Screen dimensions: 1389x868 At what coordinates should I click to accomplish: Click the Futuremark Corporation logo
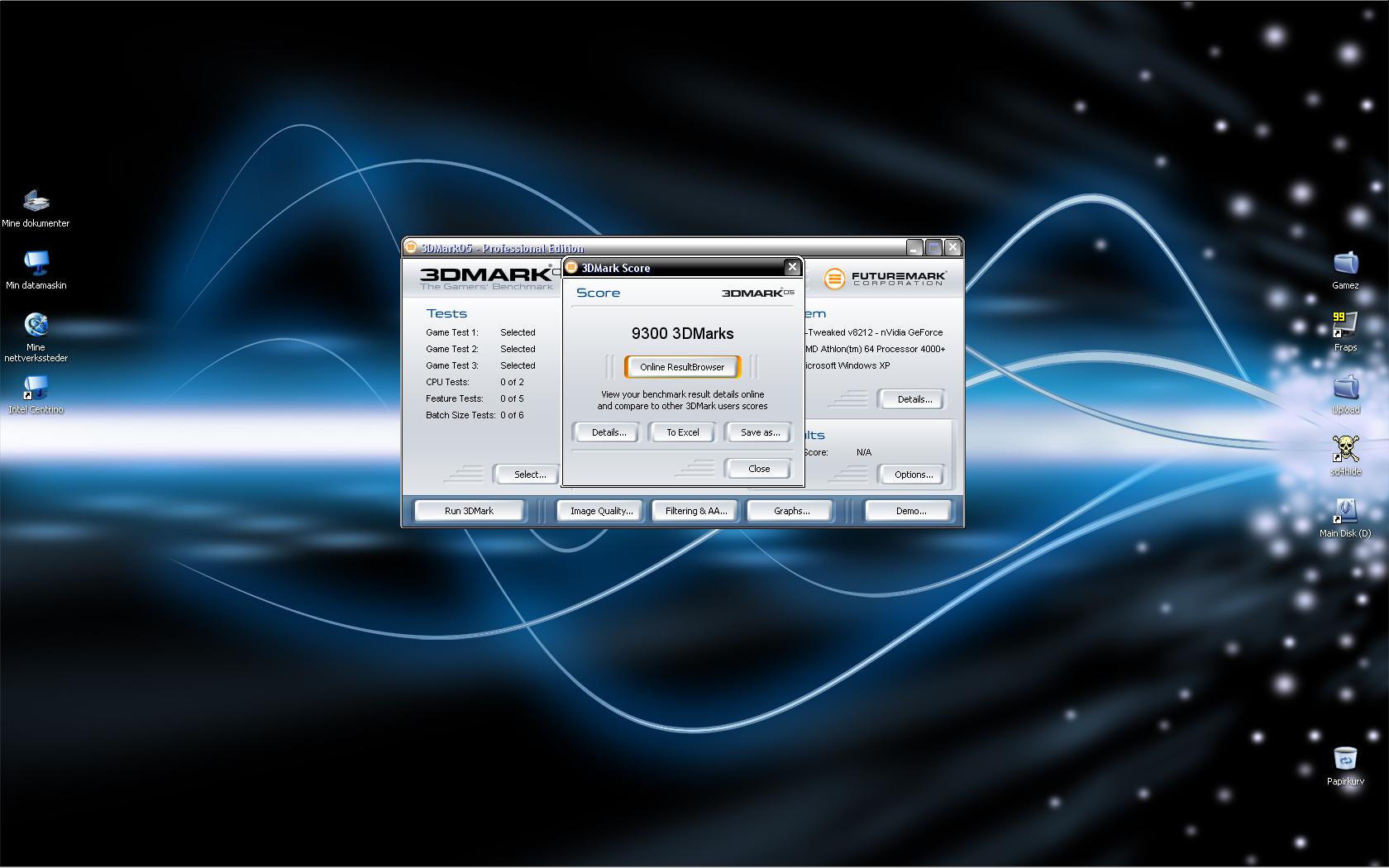884,279
